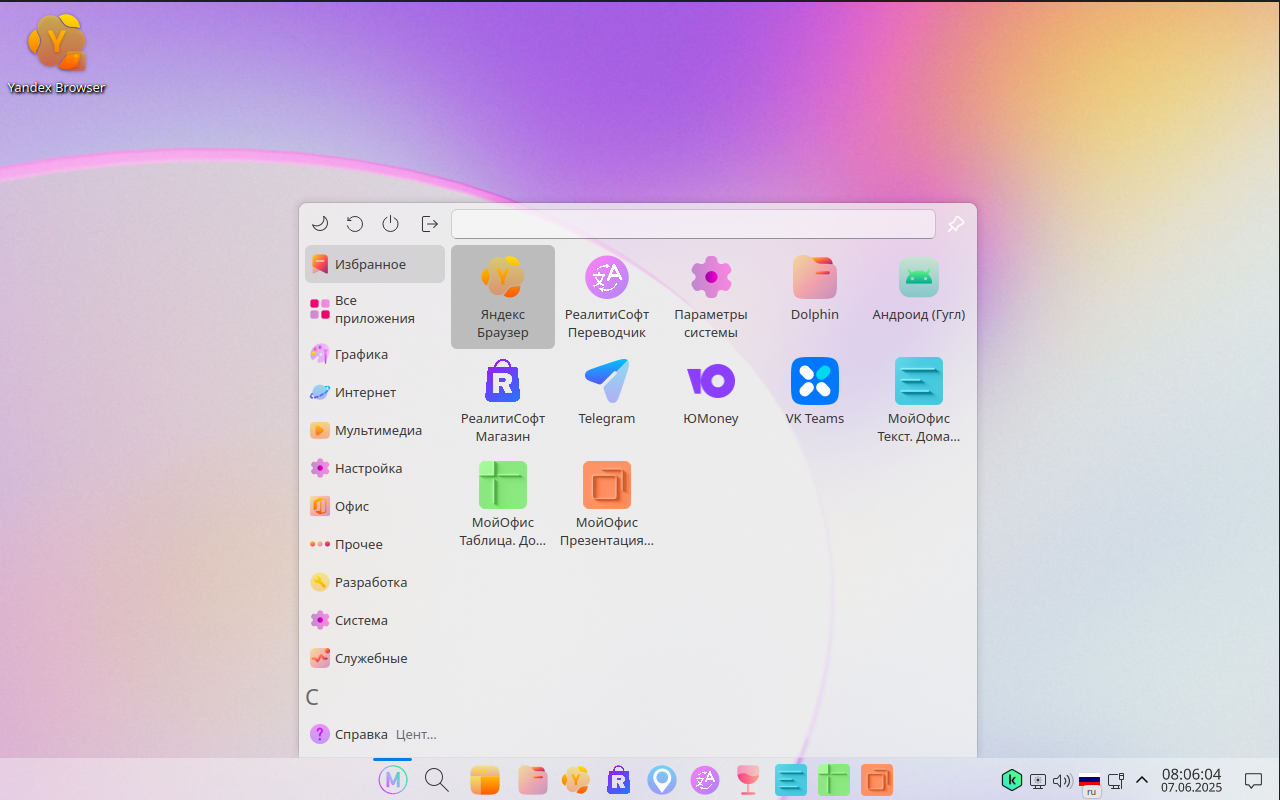Open Параметры системы
The width and height of the screenshot is (1280, 800).
[711, 297]
